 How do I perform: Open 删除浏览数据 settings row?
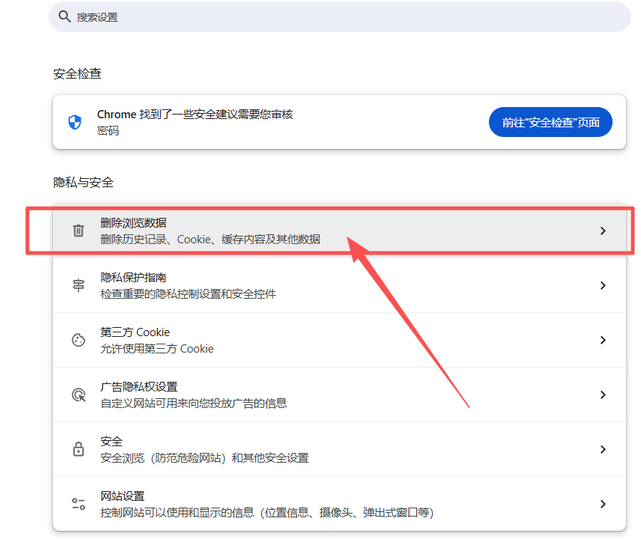pyautogui.click(x=339, y=231)
